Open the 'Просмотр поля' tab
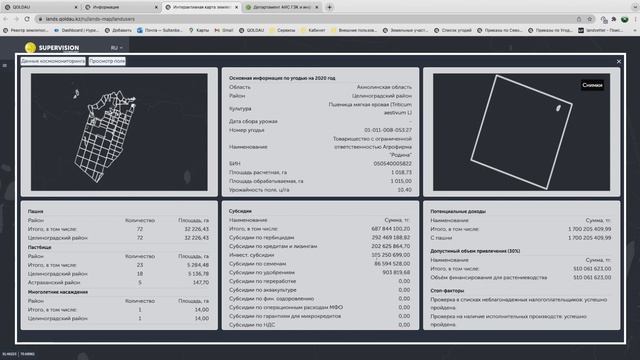 [107, 61]
